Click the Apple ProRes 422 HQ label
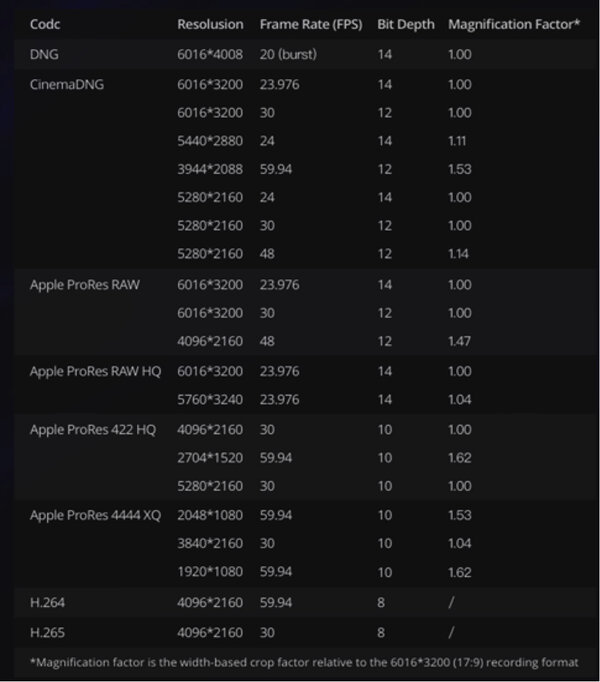Screen dimensions: 600x682 pyautogui.click(x=93, y=430)
